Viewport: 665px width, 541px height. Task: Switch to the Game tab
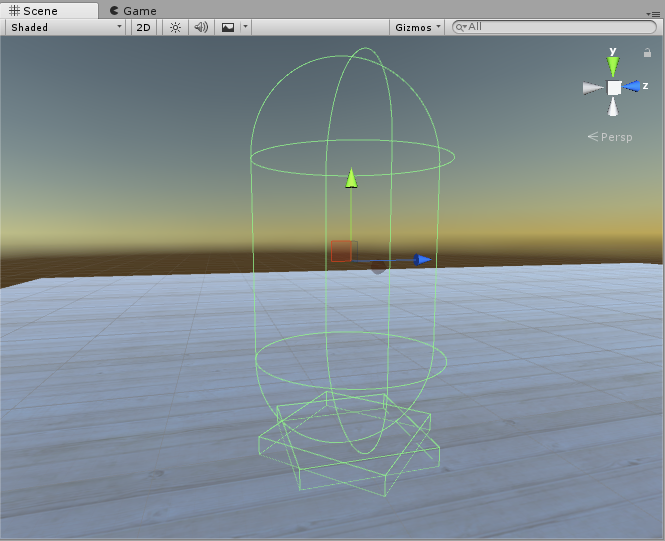point(133,11)
